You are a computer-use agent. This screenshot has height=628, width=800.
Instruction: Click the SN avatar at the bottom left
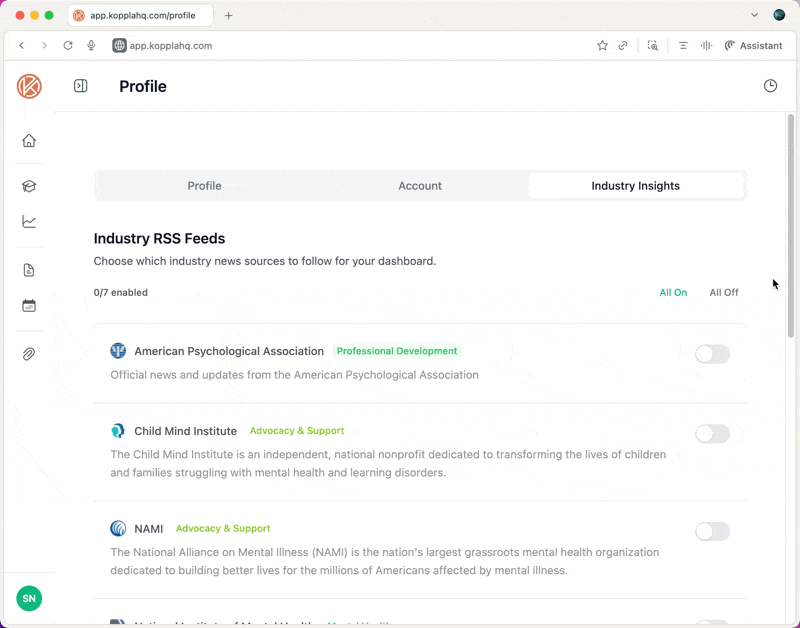click(x=29, y=598)
